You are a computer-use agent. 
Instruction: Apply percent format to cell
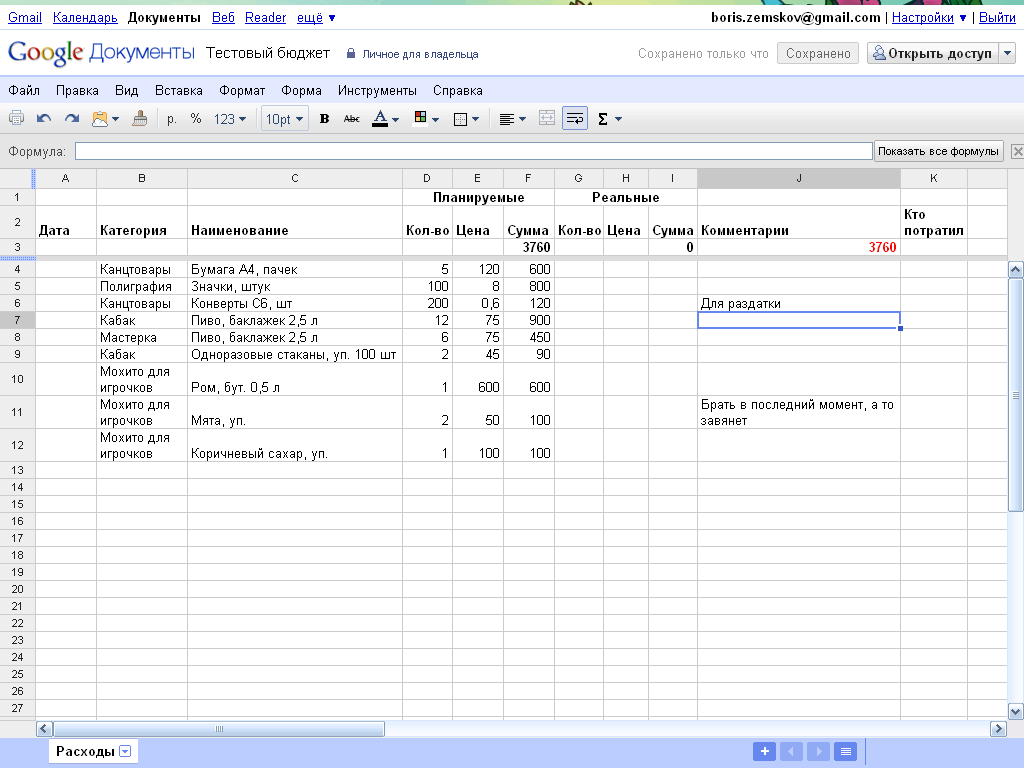196,119
